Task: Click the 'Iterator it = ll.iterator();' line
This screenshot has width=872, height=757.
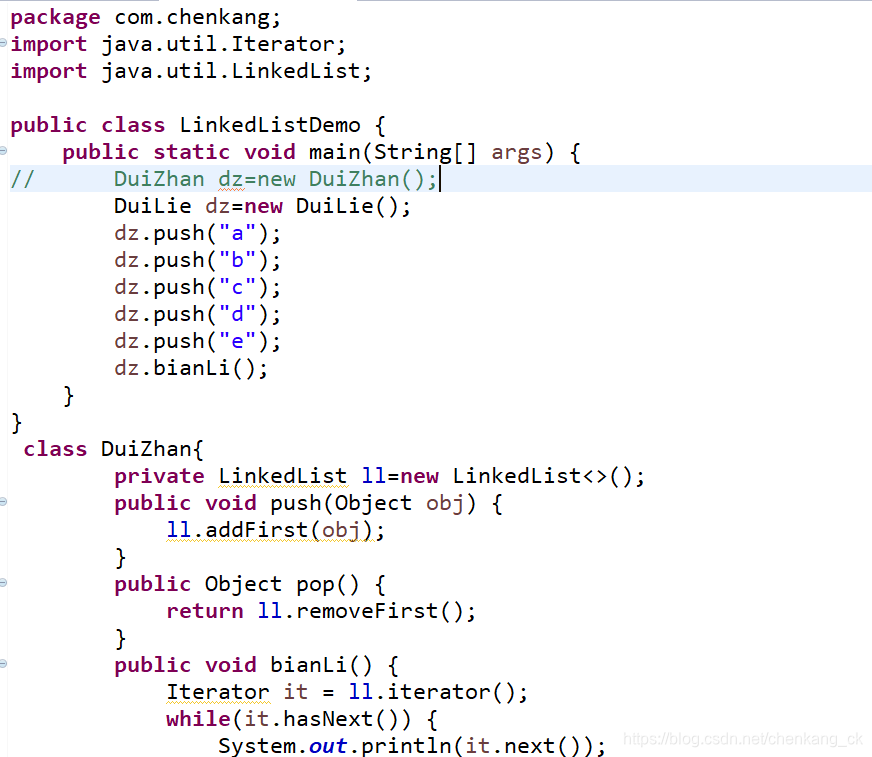Action: [347, 692]
